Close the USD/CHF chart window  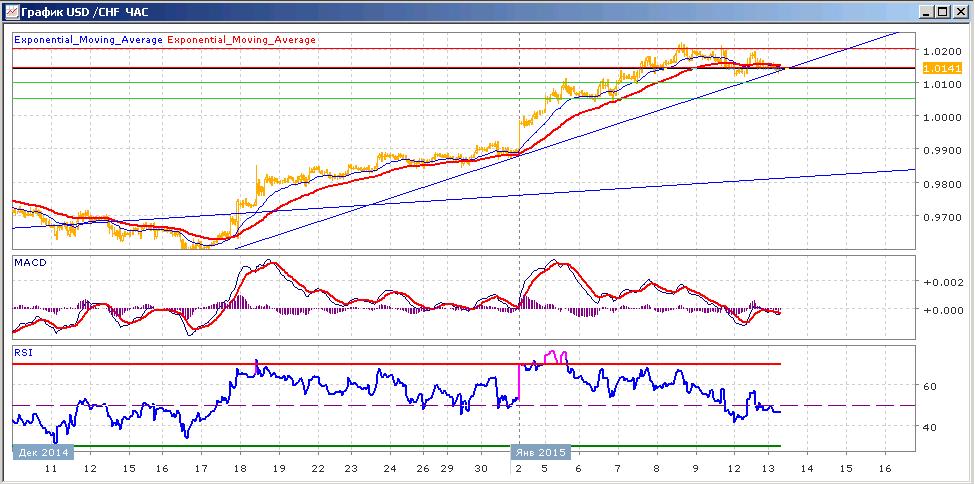(959, 11)
